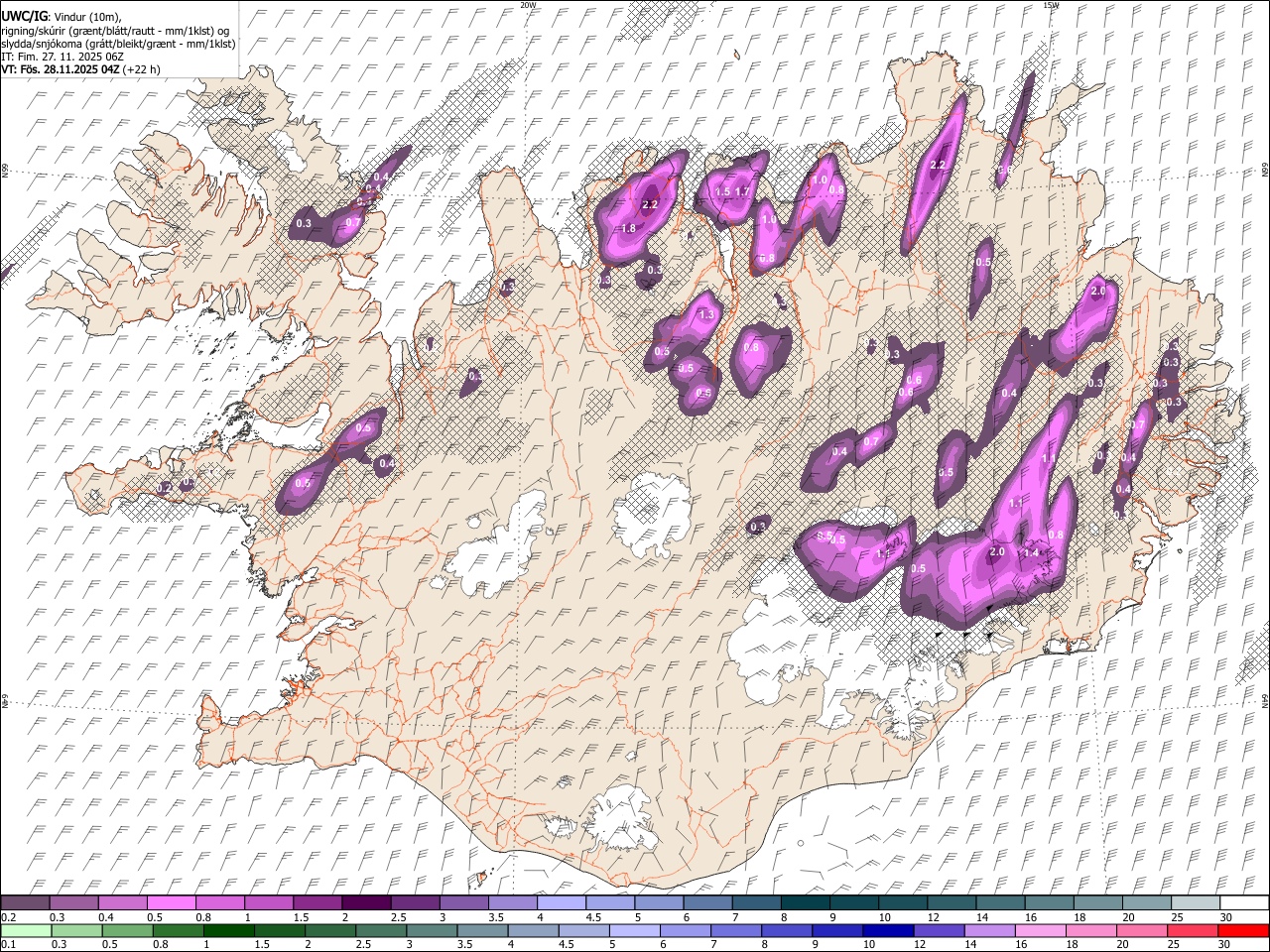
Task: Click the 4 pale blue snow legend swatch
Action: tap(561, 903)
